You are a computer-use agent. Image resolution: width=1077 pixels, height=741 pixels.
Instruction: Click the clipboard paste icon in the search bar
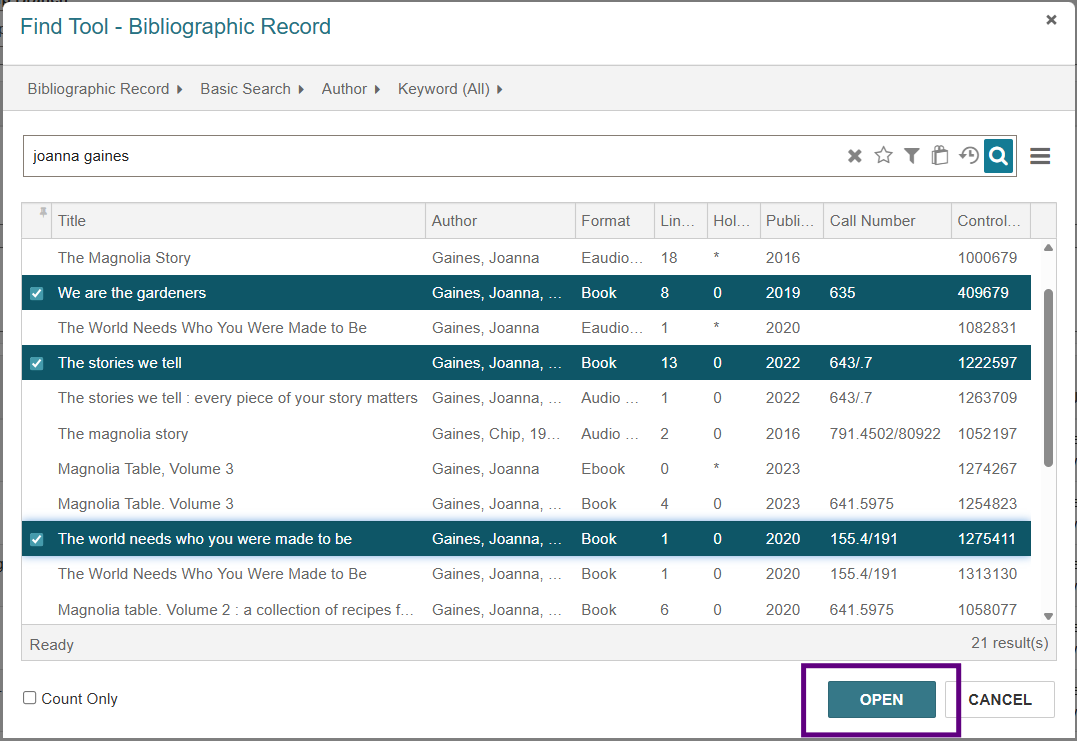pyautogui.click(x=940, y=156)
